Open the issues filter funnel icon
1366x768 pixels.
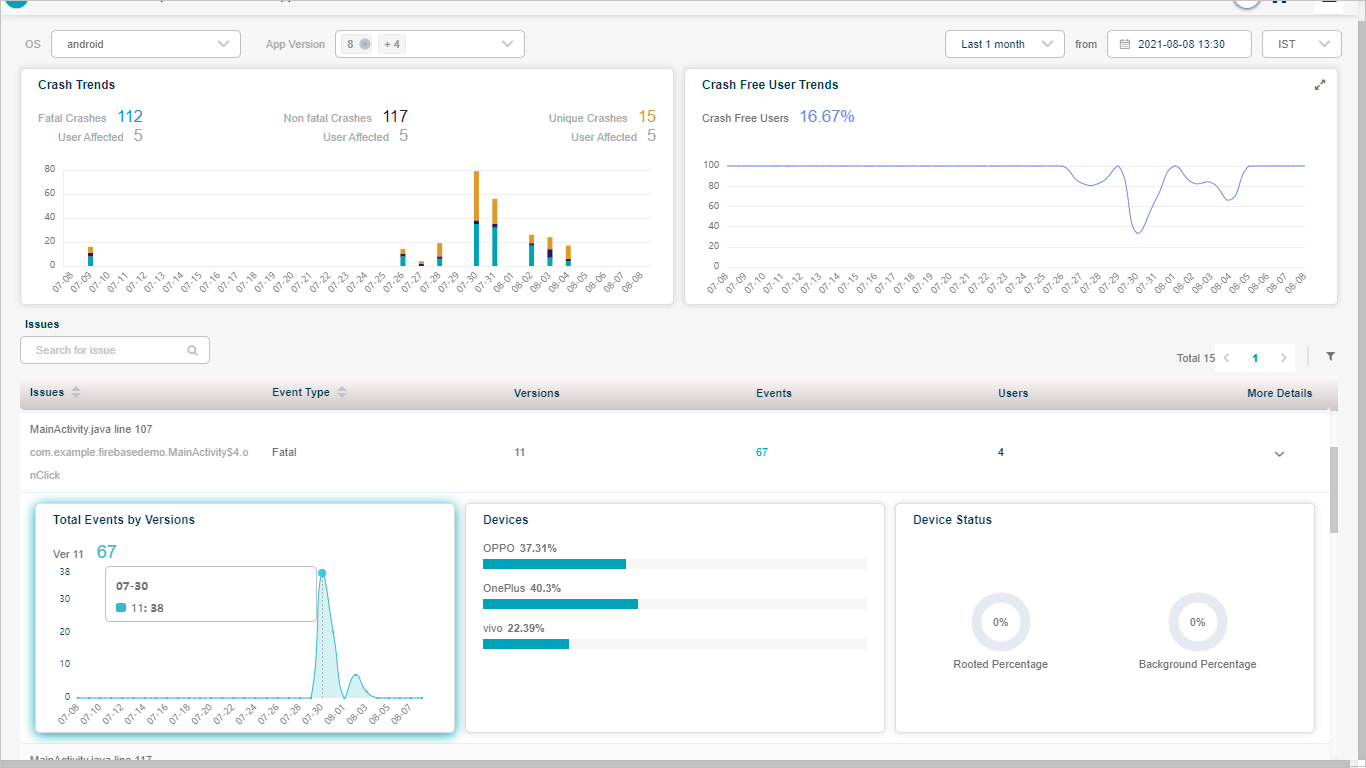[x=1330, y=356]
